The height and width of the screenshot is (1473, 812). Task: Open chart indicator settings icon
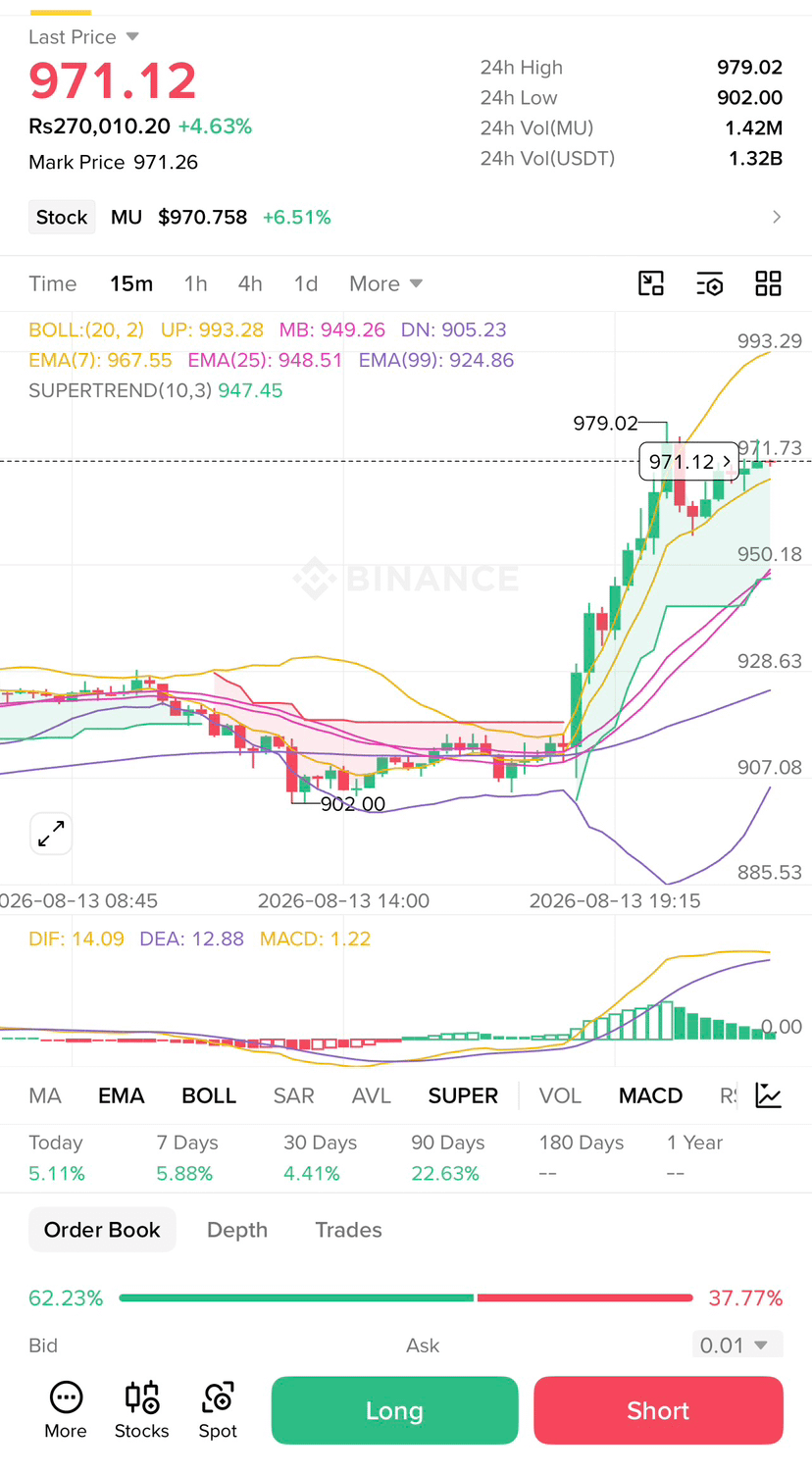click(709, 283)
